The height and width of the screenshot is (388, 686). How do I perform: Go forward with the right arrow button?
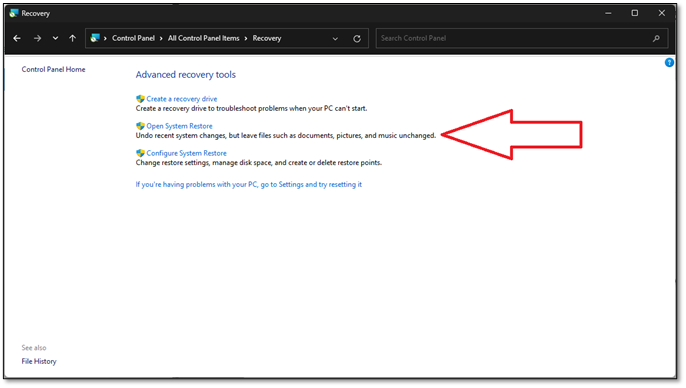[x=37, y=38]
